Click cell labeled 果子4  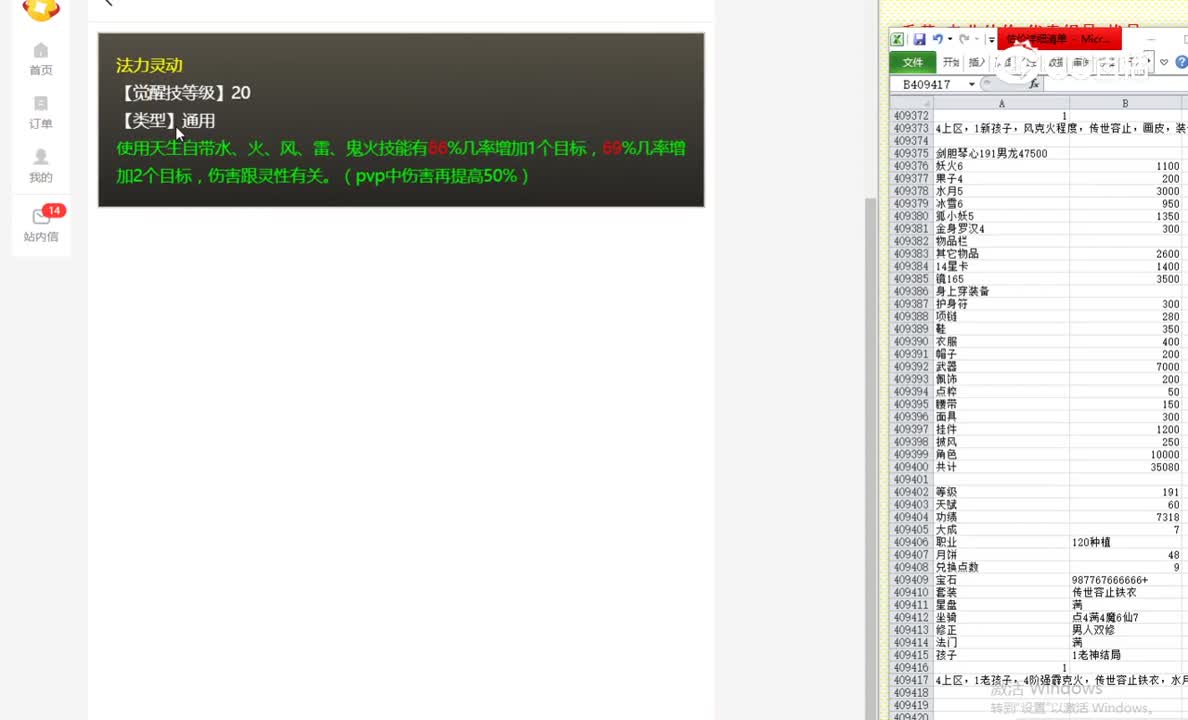click(x=1001, y=178)
